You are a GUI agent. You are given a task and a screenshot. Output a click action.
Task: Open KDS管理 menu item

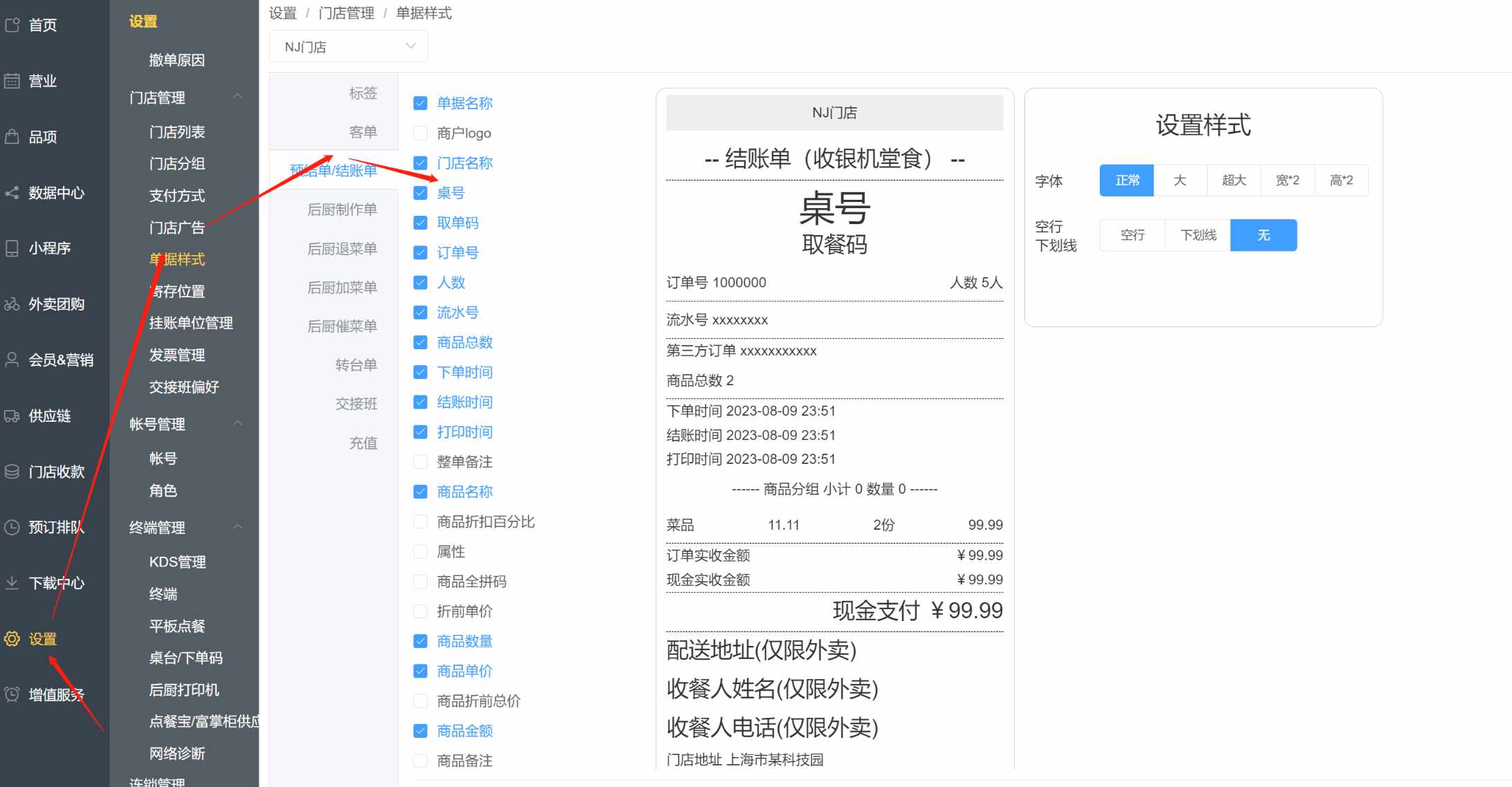point(178,562)
